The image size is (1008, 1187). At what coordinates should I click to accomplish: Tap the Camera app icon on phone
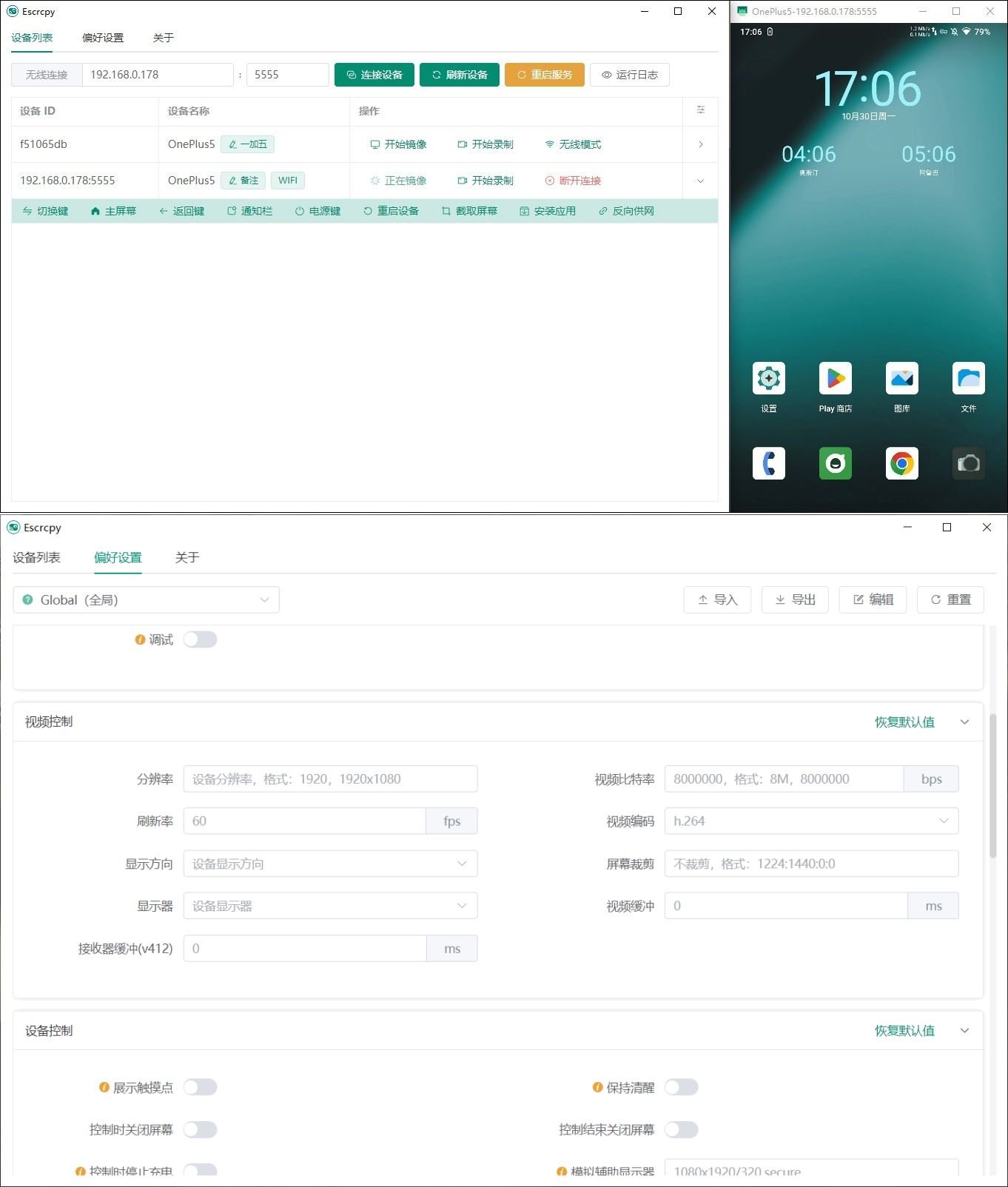click(x=968, y=463)
